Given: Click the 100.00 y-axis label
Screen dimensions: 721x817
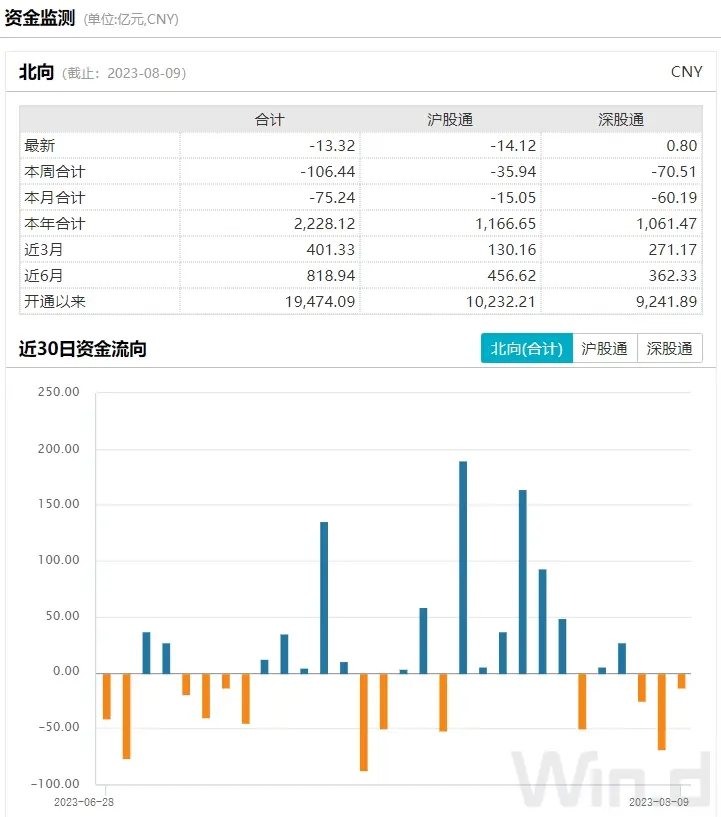Looking at the screenshot, I should pos(59,560).
